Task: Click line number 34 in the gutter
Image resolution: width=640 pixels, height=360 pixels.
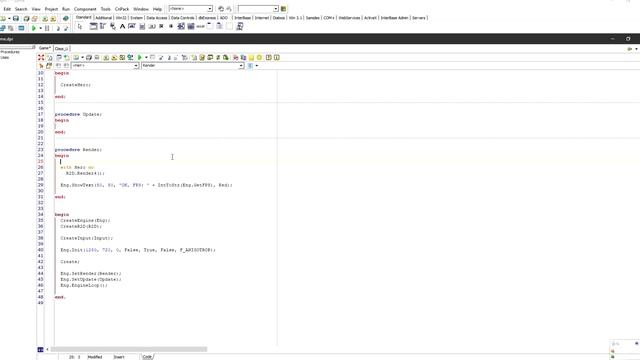Action: pos(40,215)
